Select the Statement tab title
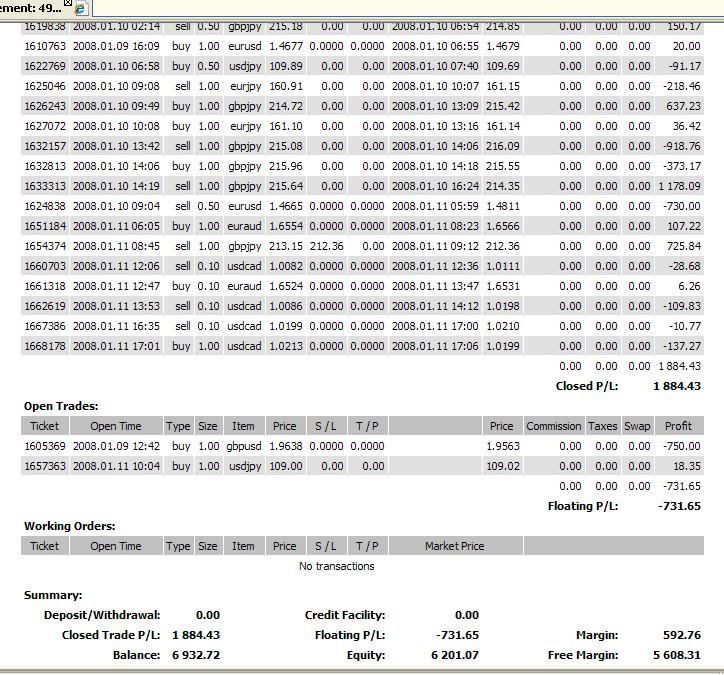The image size is (724, 675). pos(30,7)
